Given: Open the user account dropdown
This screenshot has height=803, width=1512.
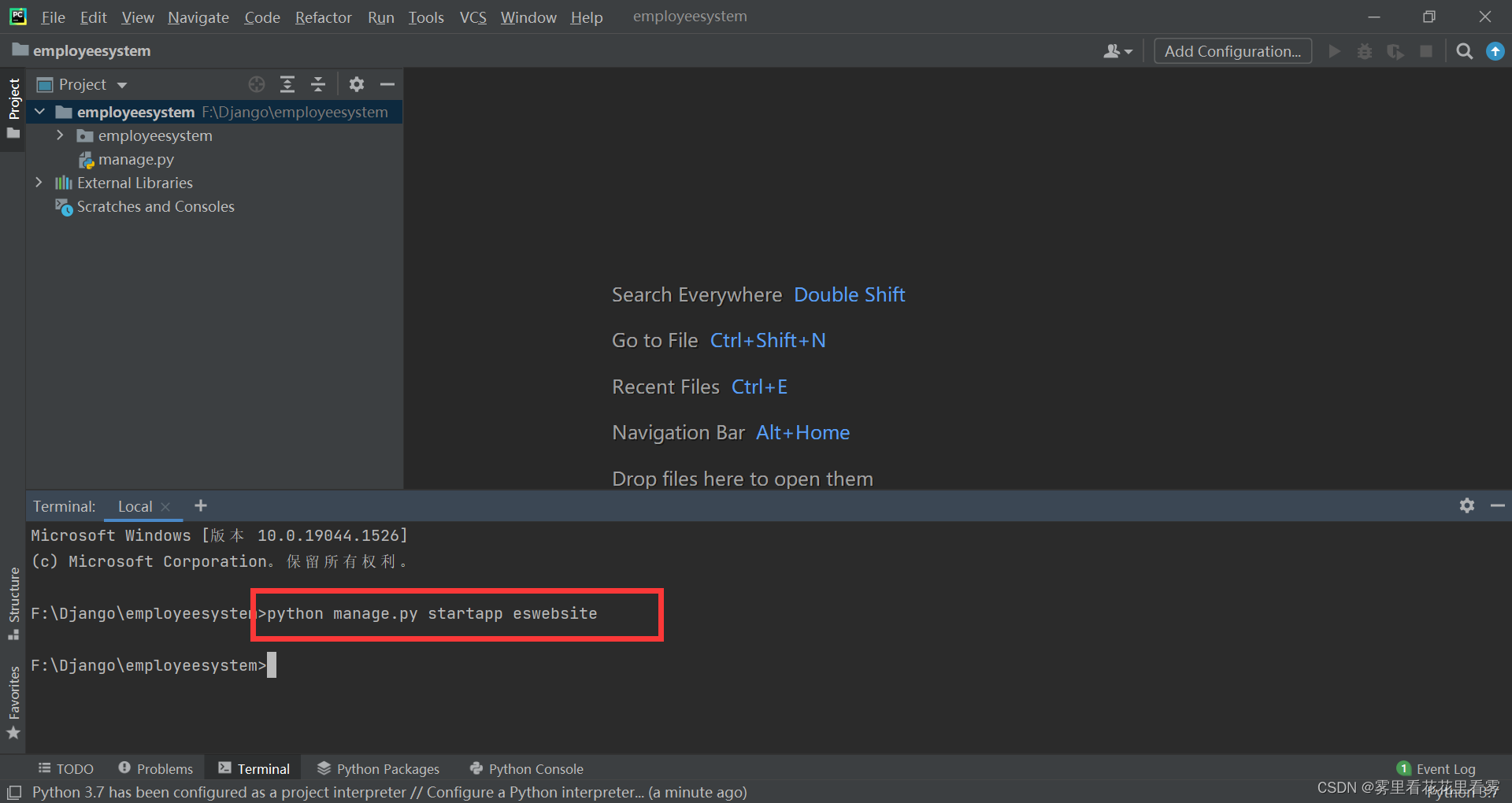Looking at the screenshot, I should coord(1117,51).
